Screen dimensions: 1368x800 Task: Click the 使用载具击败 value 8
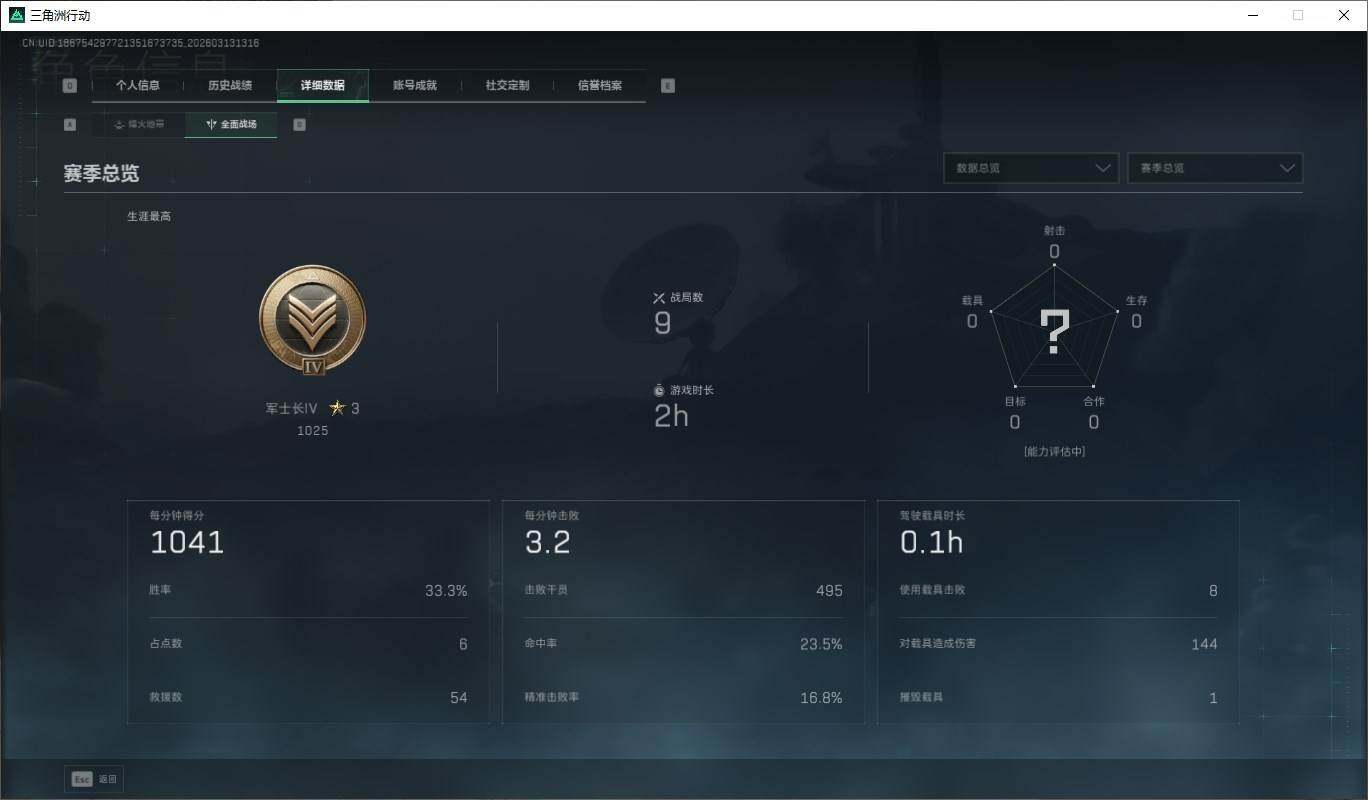[1213, 591]
